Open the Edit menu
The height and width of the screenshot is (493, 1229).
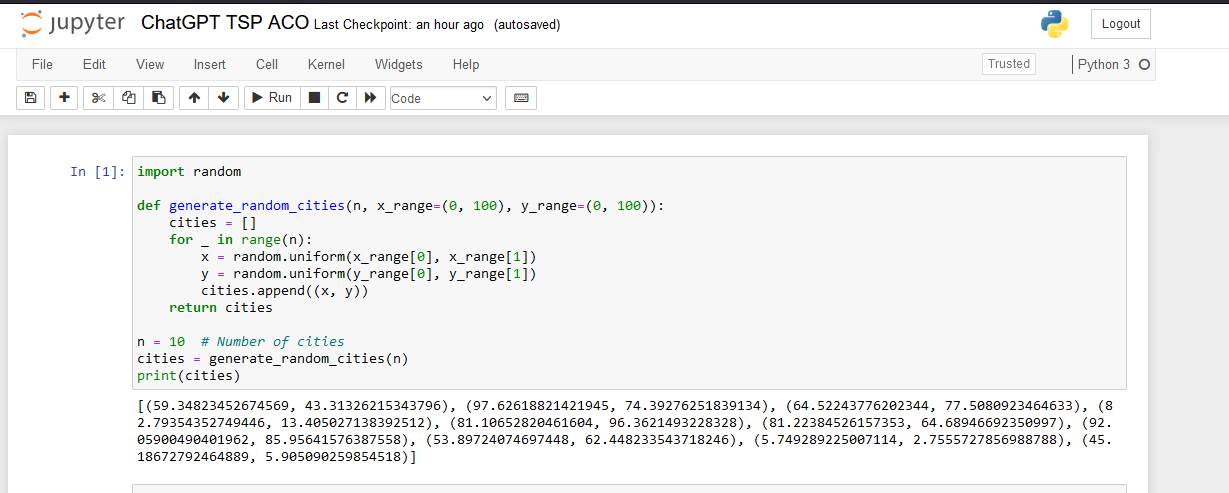pyautogui.click(x=94, y=64)
